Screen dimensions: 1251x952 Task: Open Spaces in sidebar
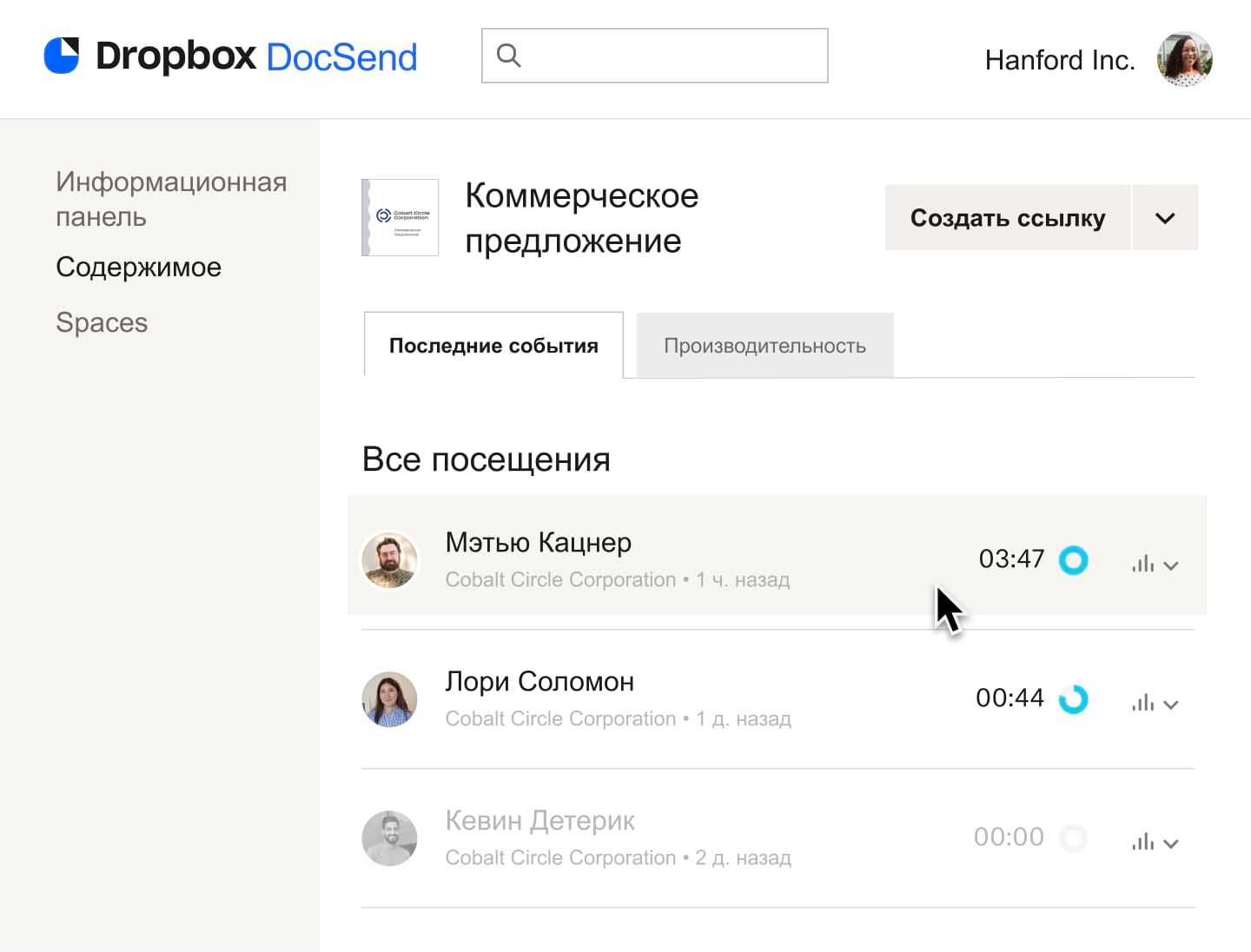coord(102,322)
